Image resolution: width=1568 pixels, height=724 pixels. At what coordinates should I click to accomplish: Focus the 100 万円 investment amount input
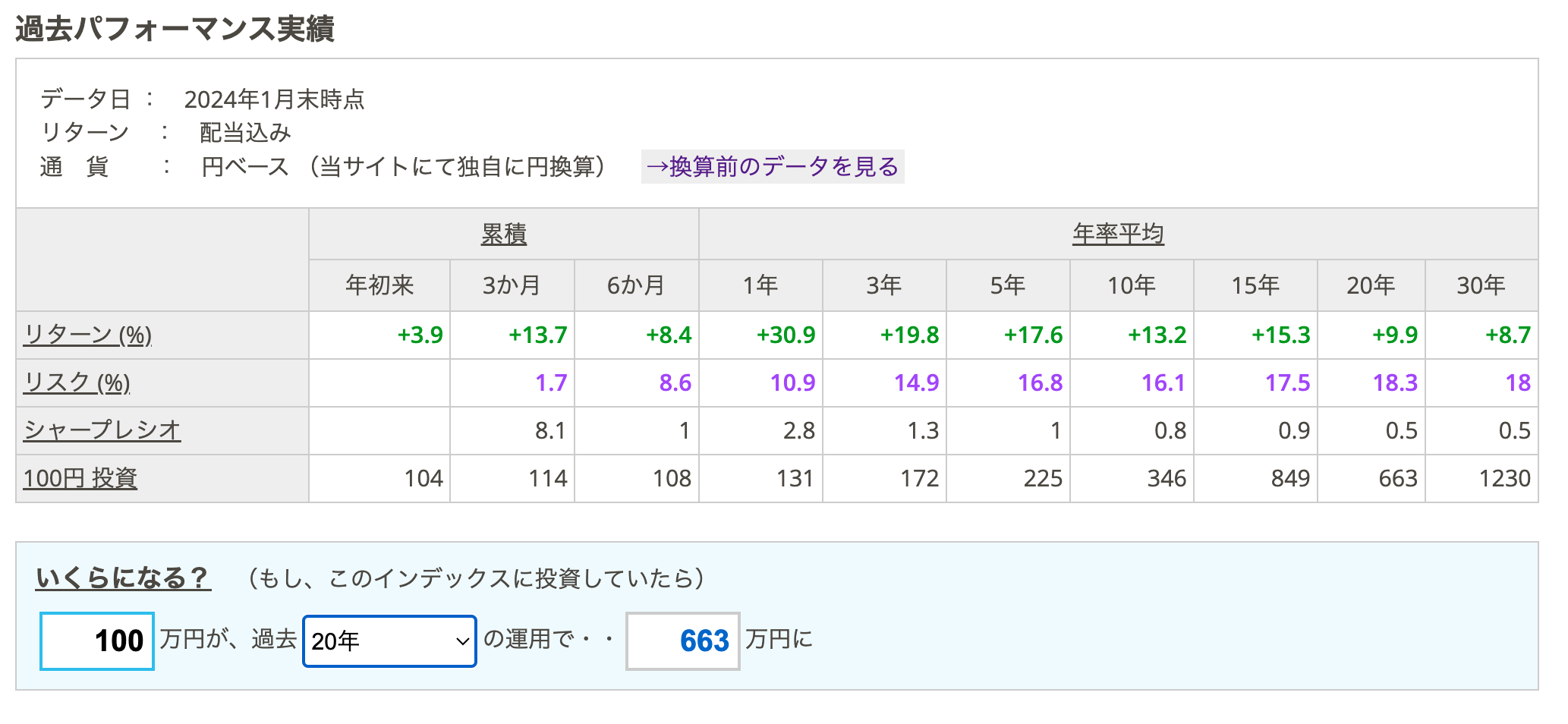[x=97, y=641]
